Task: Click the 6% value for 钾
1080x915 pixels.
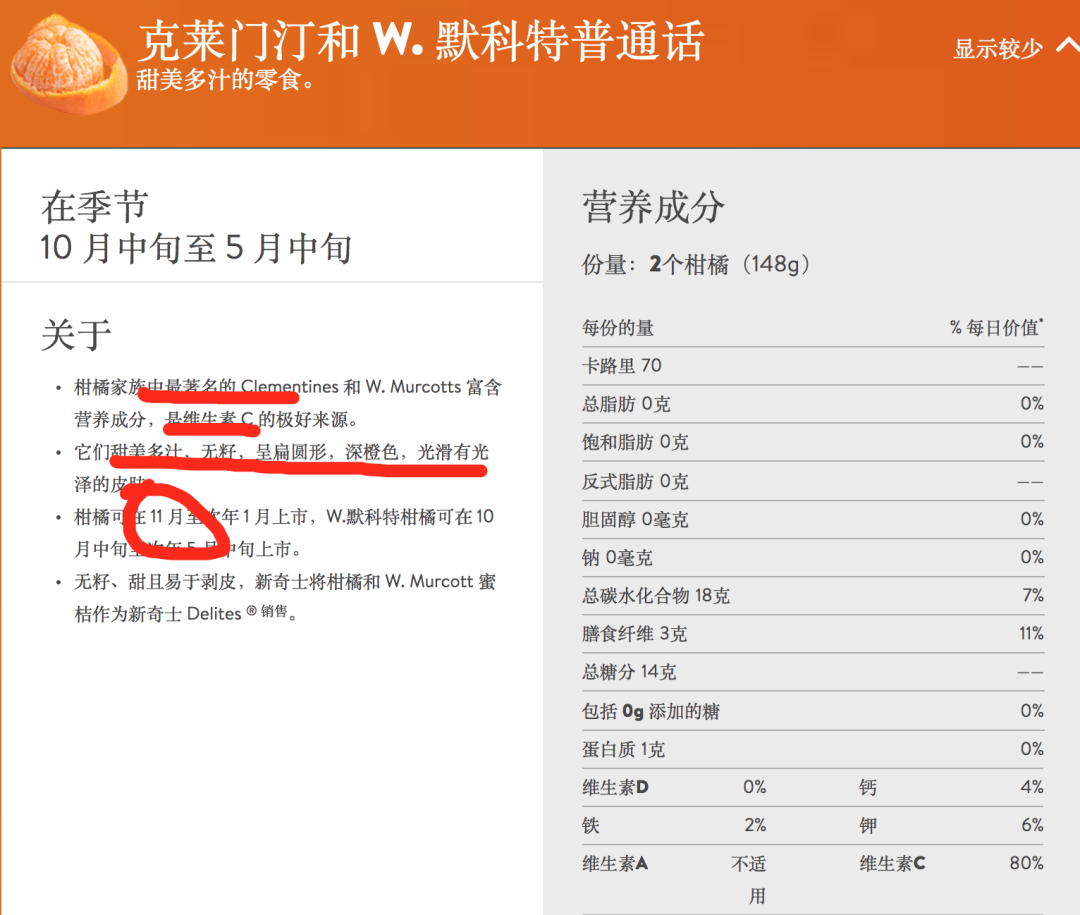Action: click(x=1032, y=825)
